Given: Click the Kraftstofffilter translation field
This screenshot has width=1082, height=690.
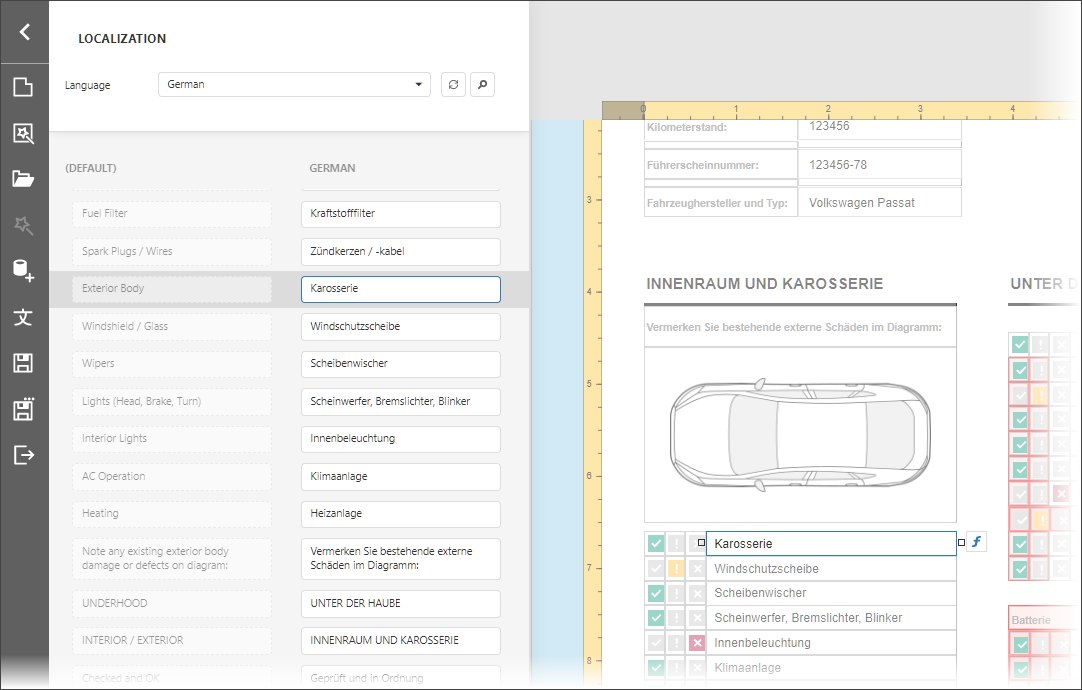Looking at the screenshot, I should 400,214.
